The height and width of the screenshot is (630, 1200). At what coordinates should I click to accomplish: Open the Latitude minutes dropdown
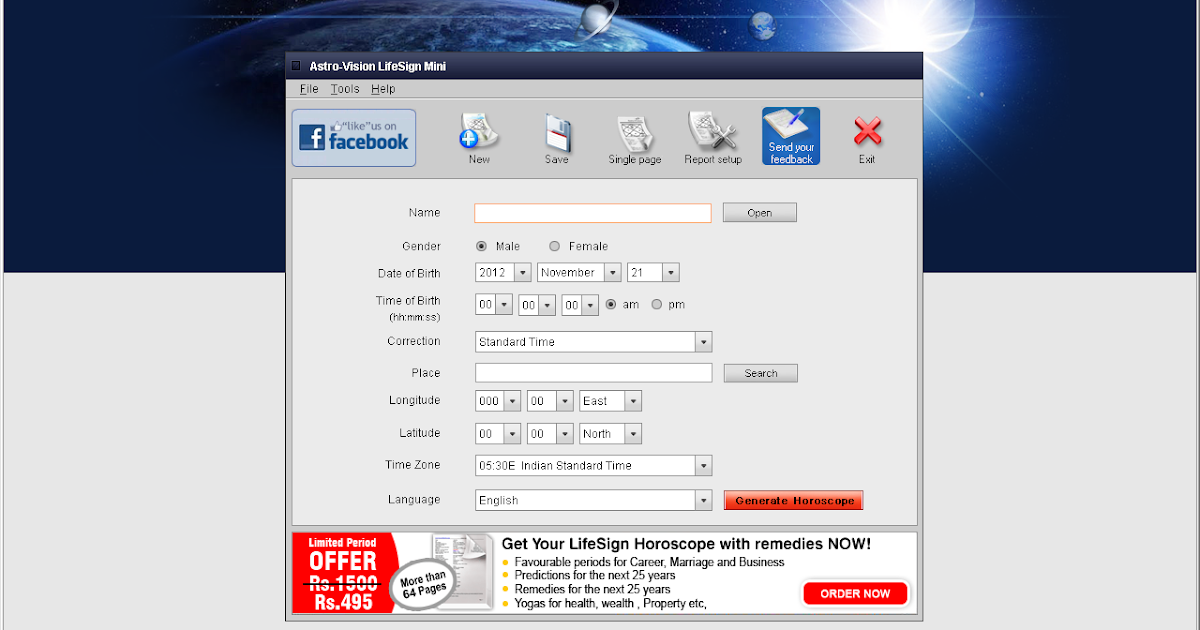coord(550,434)
